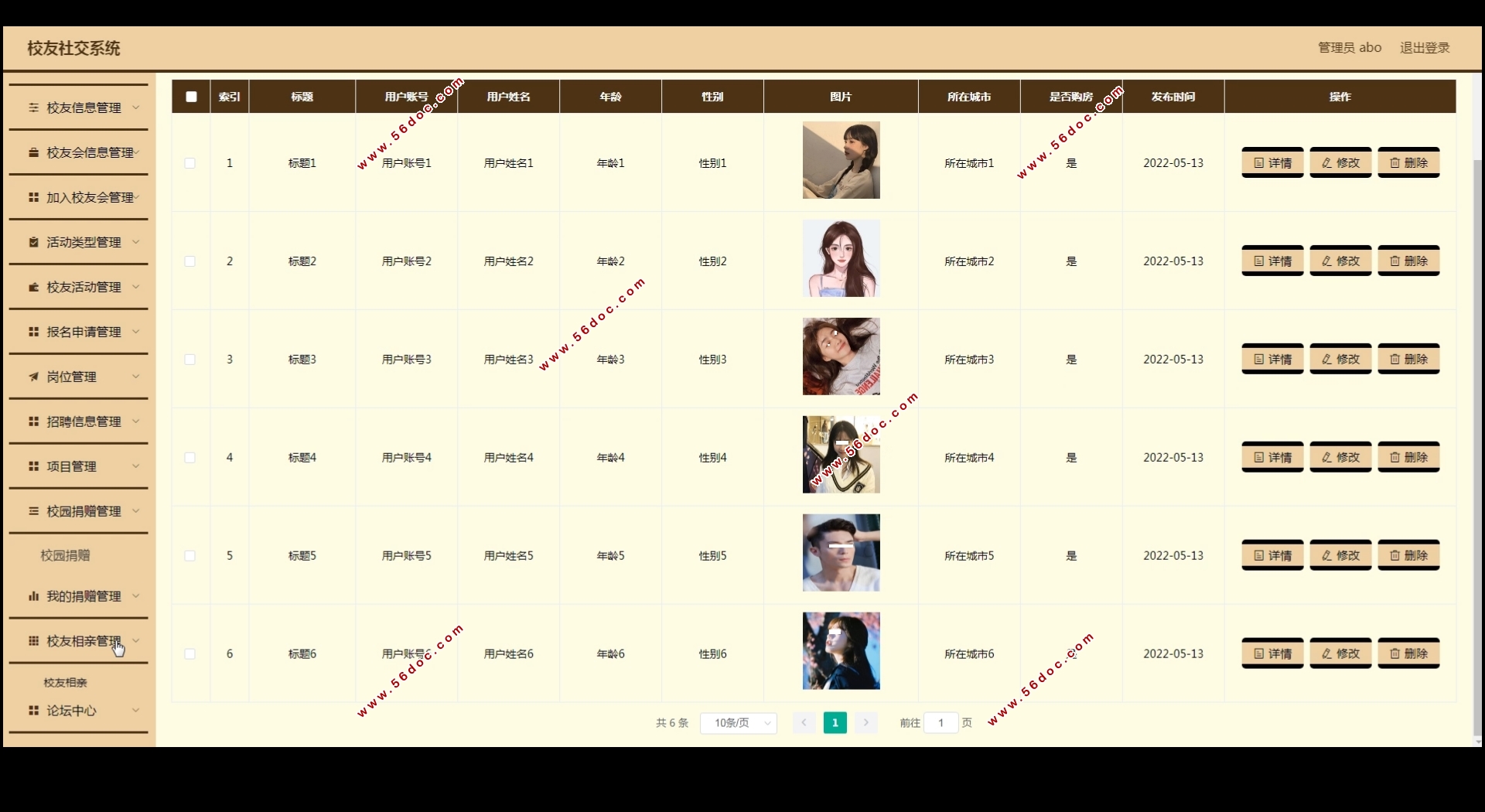Click 详情 button for 标题6

tap(1272, 654)
